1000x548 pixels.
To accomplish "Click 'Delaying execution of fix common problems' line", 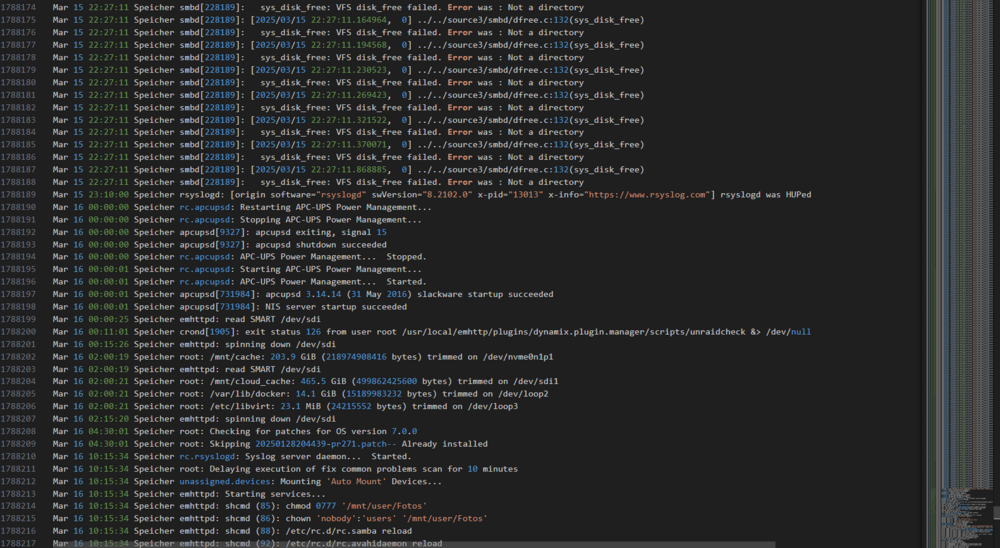I will pos(285,469).
